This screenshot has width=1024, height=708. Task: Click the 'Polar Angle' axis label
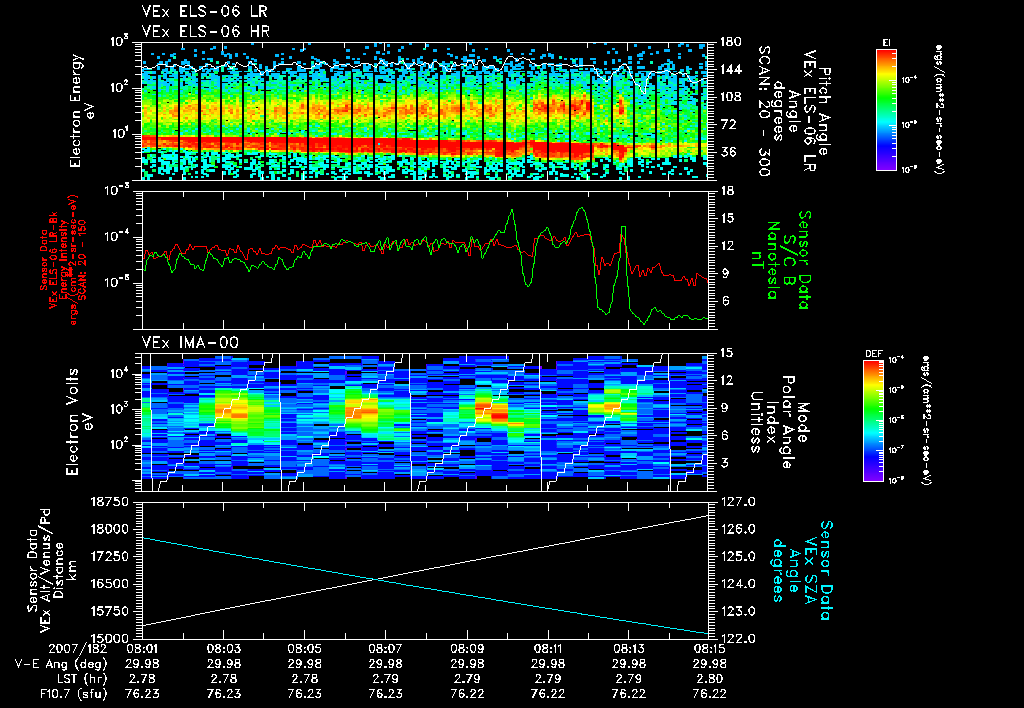tap(788, 422)
